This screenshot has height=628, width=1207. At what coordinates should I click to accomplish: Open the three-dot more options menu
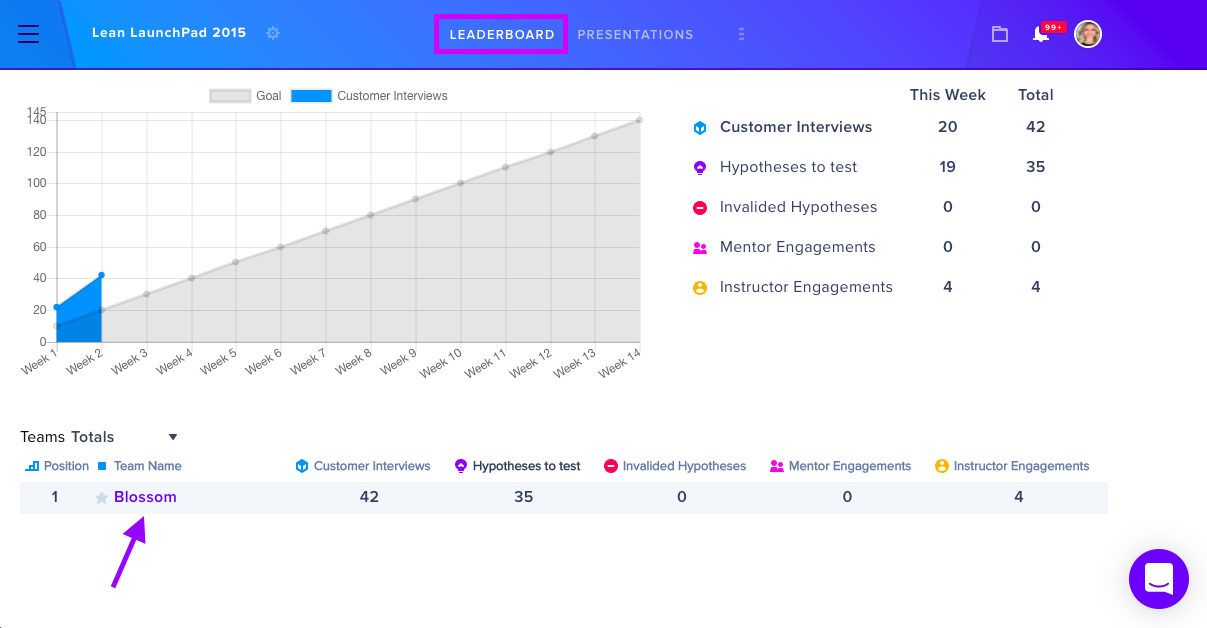pos(741,34)
